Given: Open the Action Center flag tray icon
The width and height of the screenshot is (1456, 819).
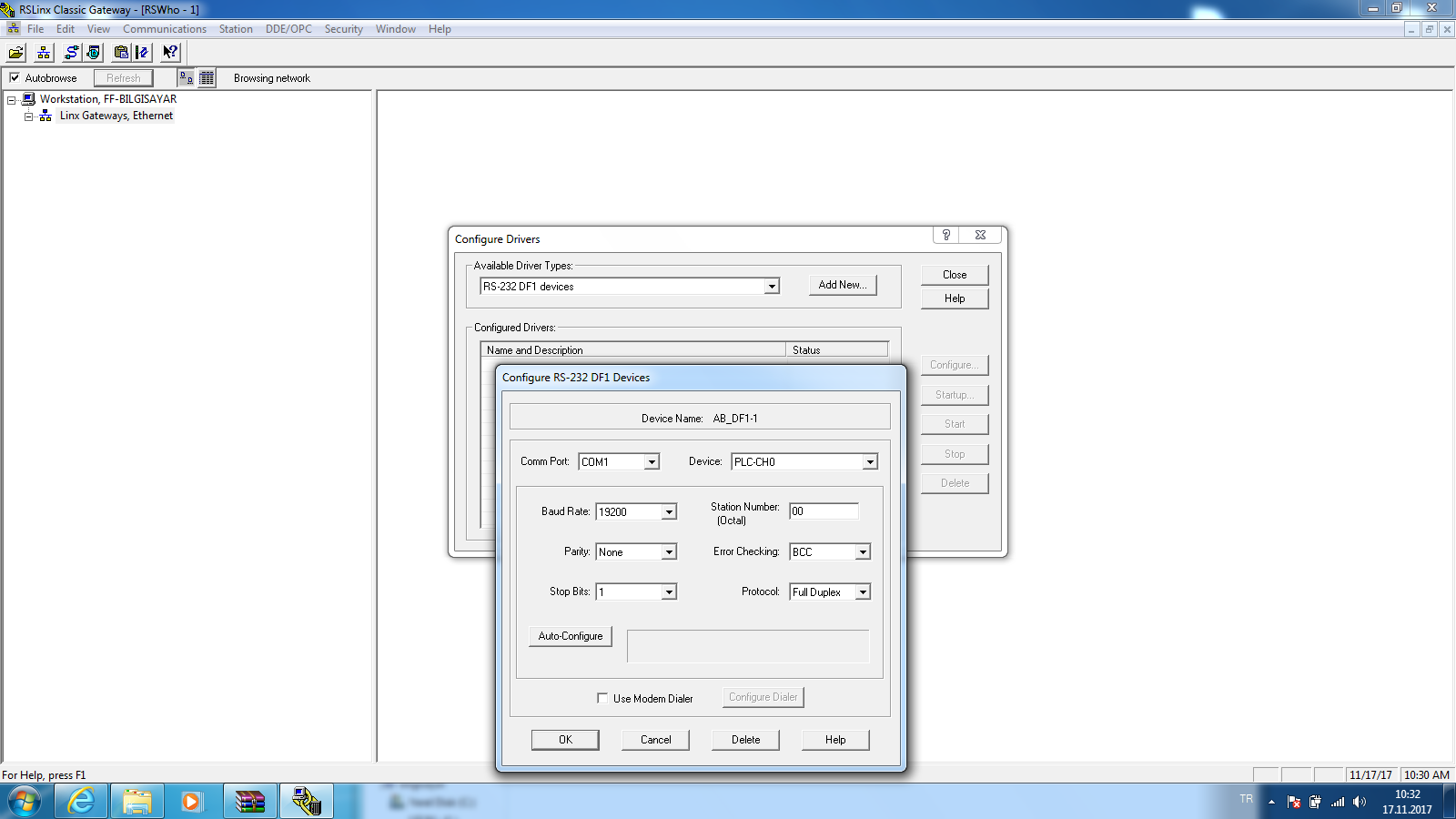Looking at the screenshot, I should pos(1294,802).
